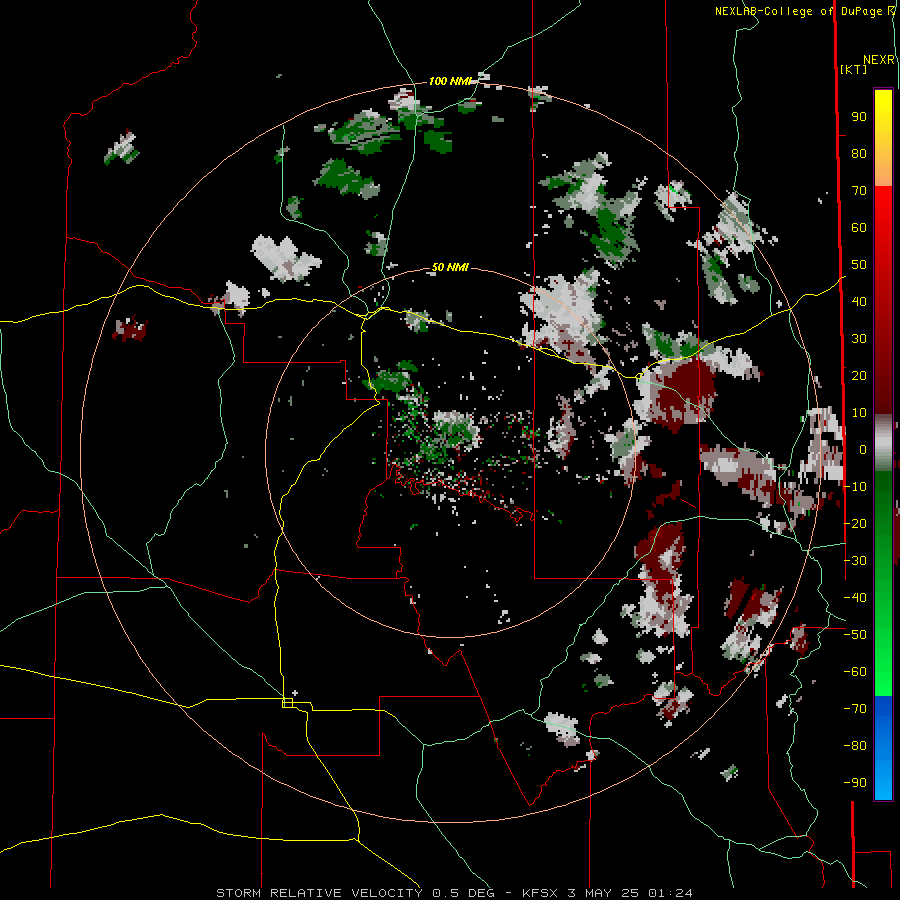Click the -60 value on velocity scale
This screenshot has height=900, width=900.
855,672
